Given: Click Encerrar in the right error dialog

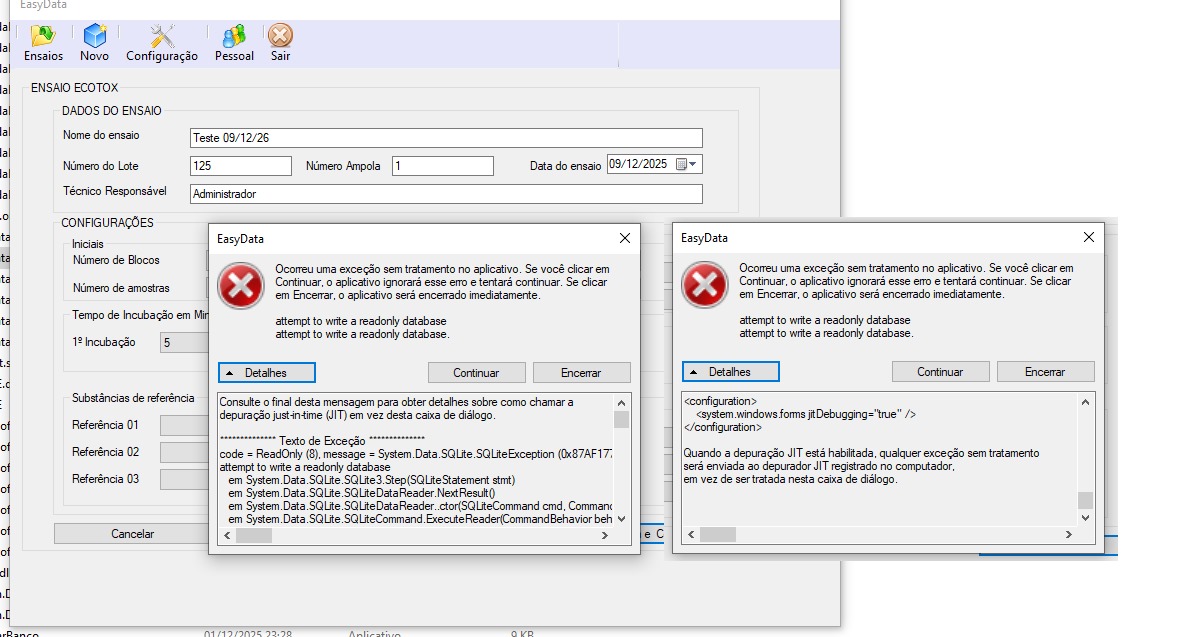Looking at the screenshot, I should click(x=1045, y=372).
